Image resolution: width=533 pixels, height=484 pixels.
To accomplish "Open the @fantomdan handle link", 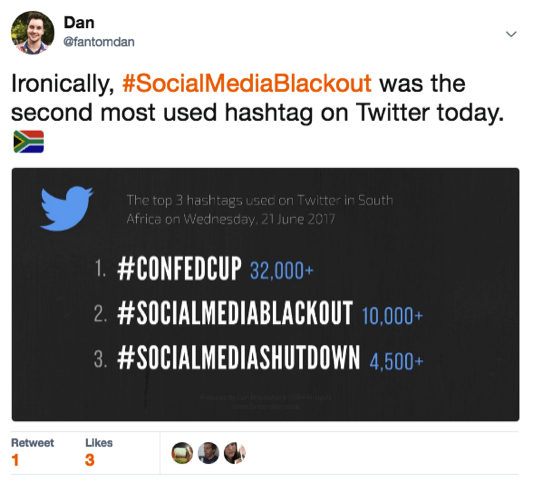I will point(99,42).
